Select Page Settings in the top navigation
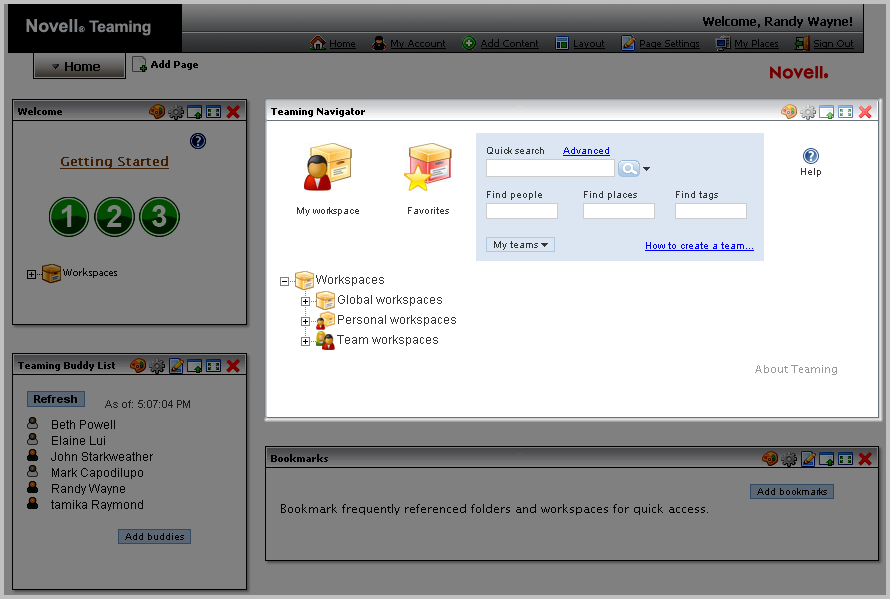The image size is (890, 599). point(669,43)
